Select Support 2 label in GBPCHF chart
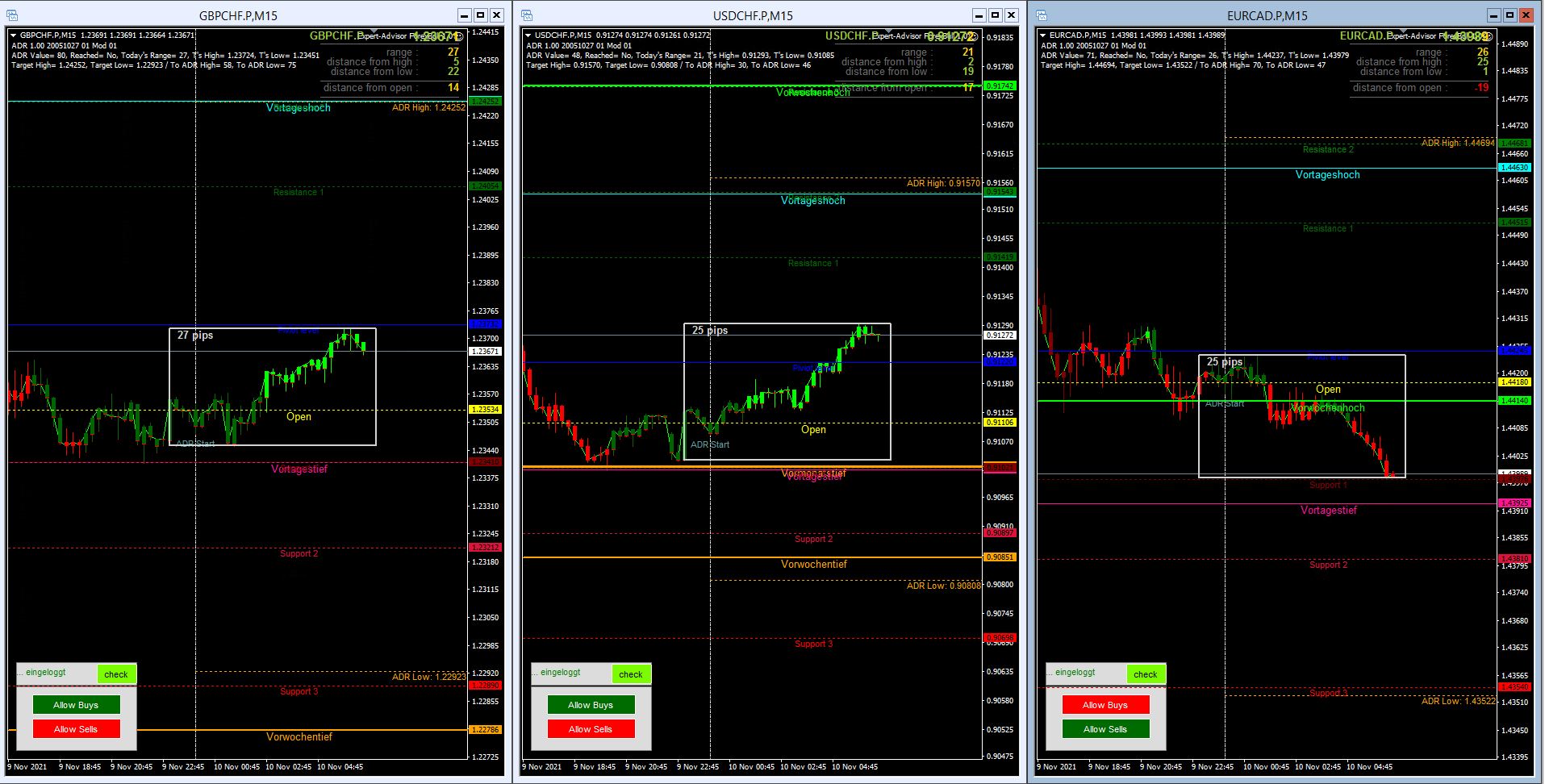Screen dimensions: 1545x784 (x=299, y=553)
